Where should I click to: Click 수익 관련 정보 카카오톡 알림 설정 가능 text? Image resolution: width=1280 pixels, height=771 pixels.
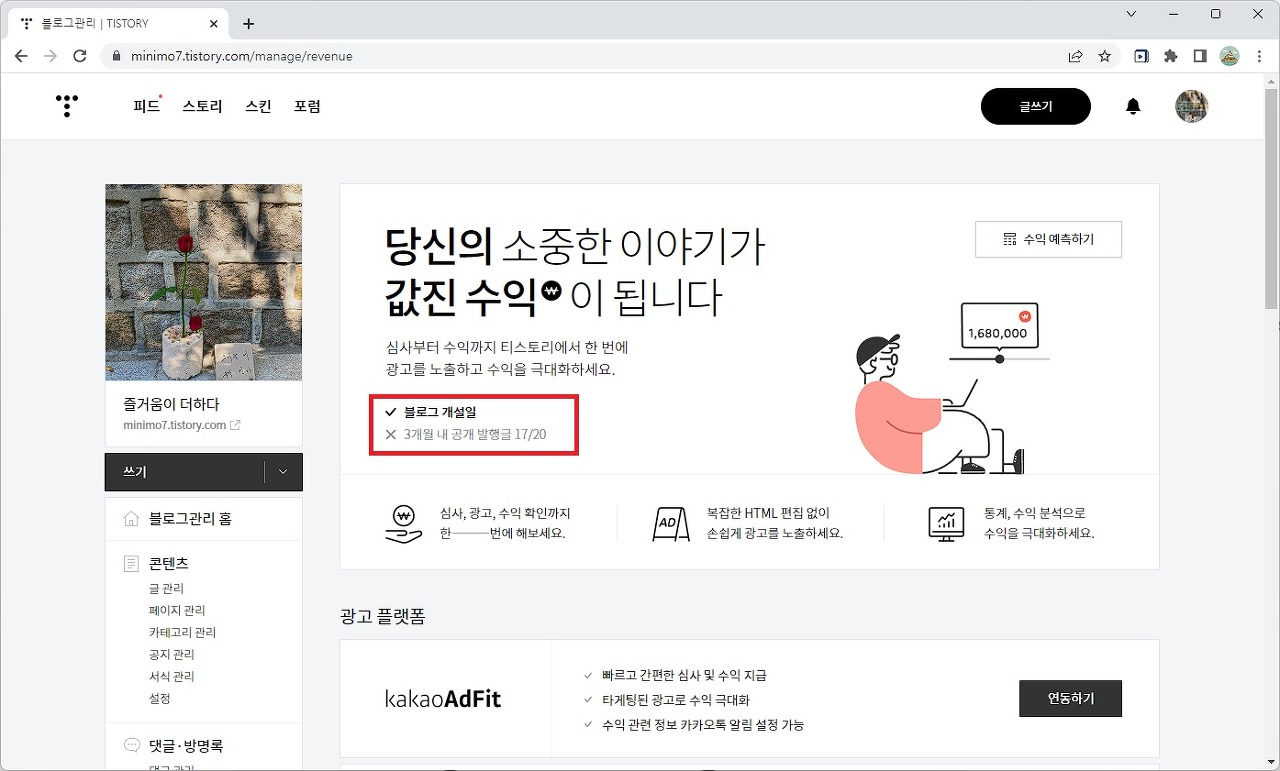point(703,724)
